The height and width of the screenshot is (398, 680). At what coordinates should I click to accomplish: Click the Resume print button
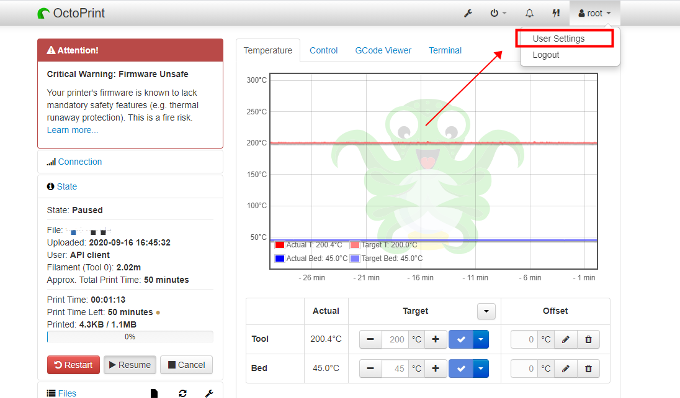(x=130, y=365)
